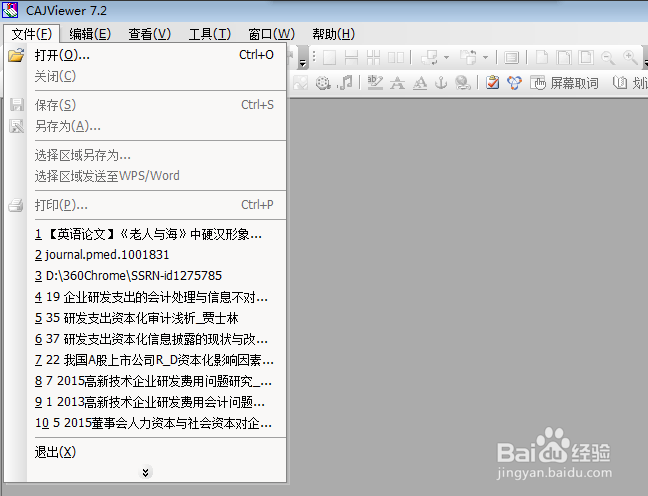
Task: Open the 帮助(H) menu
Action: pyautogui.click(x=334, y=34)
